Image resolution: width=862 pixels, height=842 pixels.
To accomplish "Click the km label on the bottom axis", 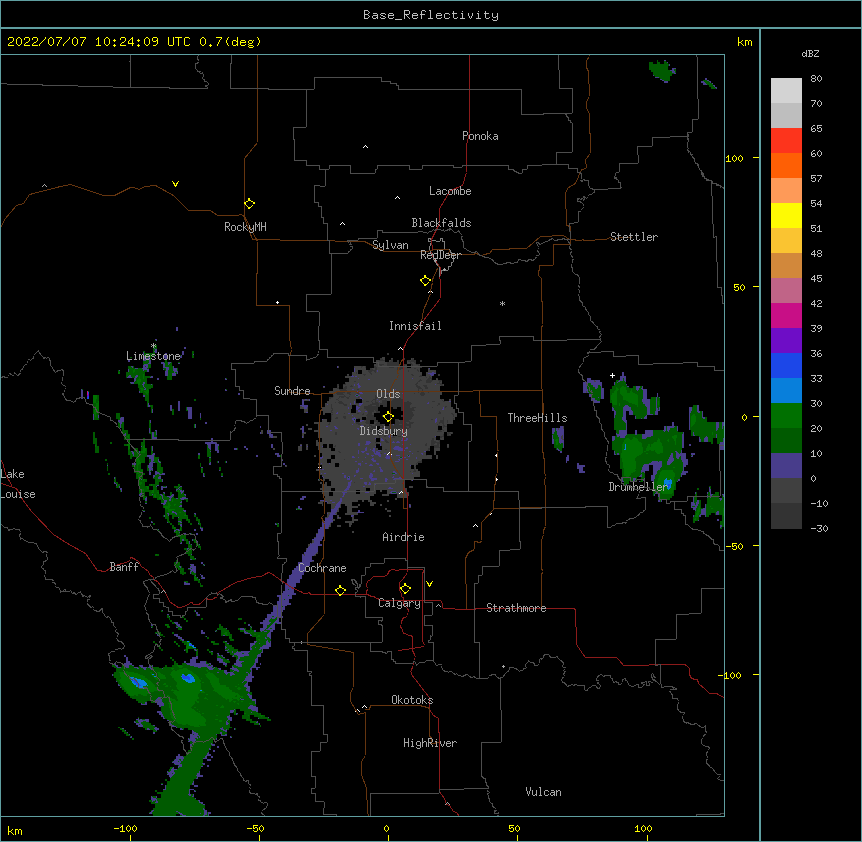I will point(15,830).
